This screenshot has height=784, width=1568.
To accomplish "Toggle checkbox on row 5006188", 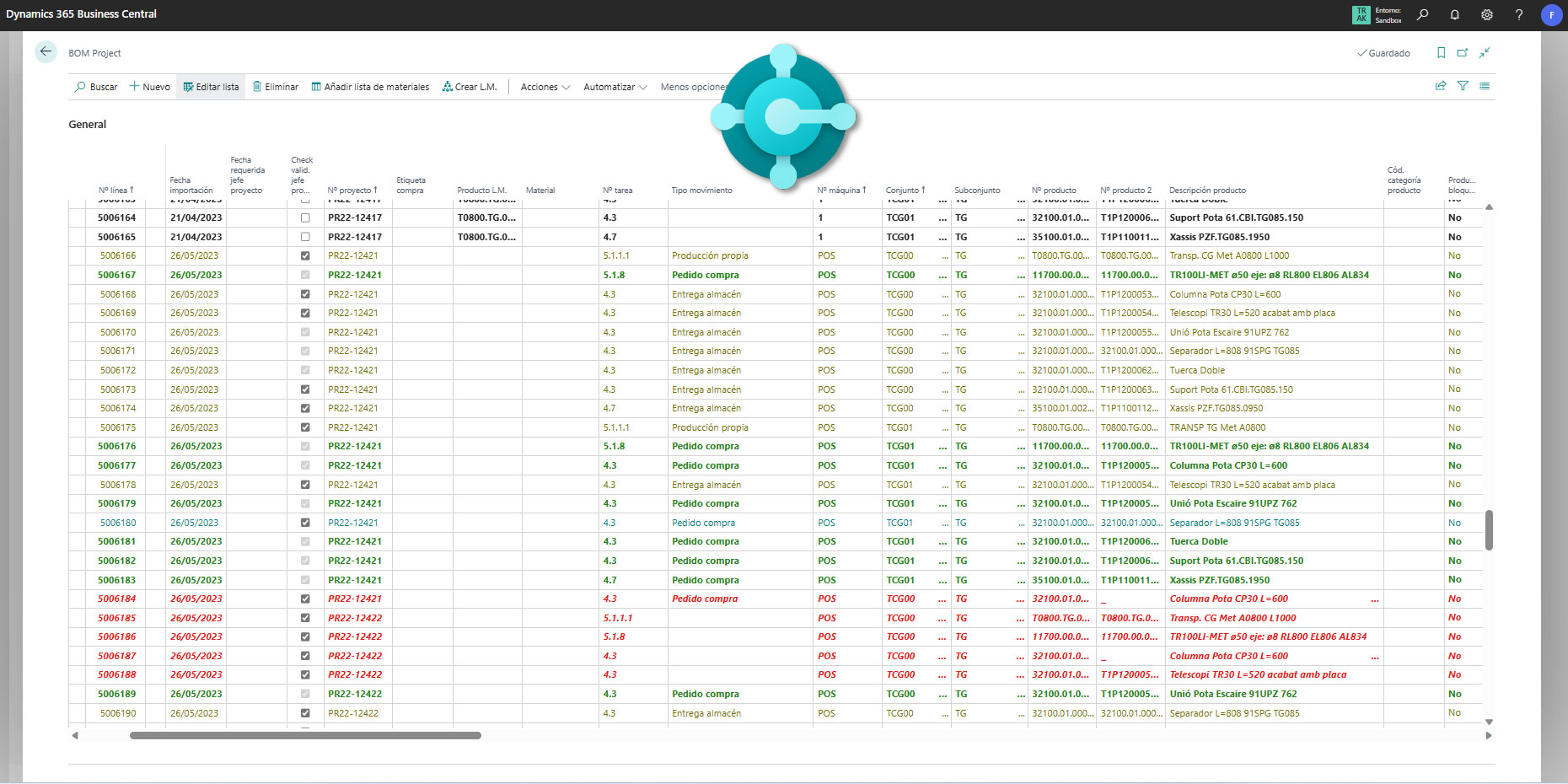I will [305, 674].
